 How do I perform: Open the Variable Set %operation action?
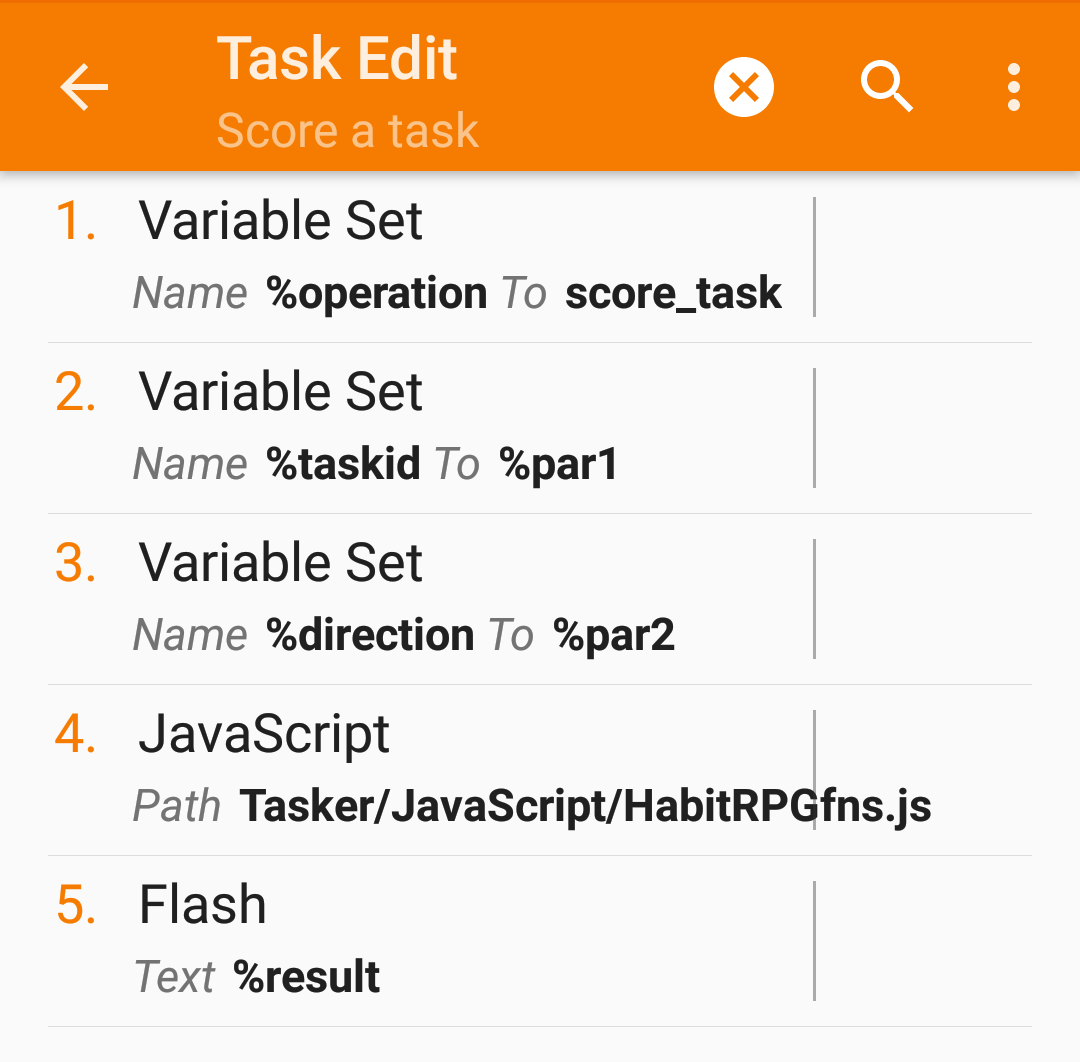[x=281, y=221]
